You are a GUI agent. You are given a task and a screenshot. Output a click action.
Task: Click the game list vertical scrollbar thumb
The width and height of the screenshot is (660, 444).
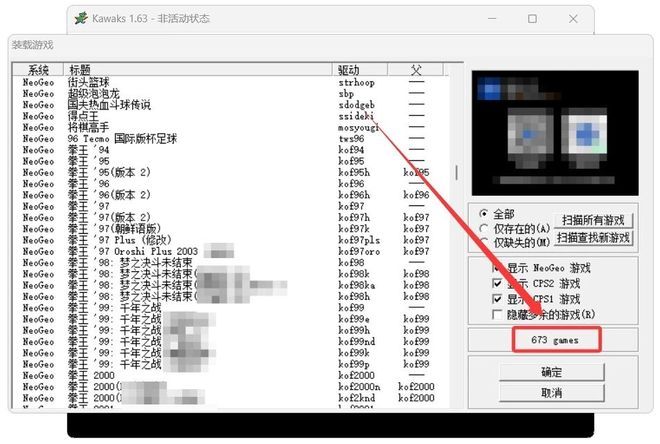tap(456, 172)
